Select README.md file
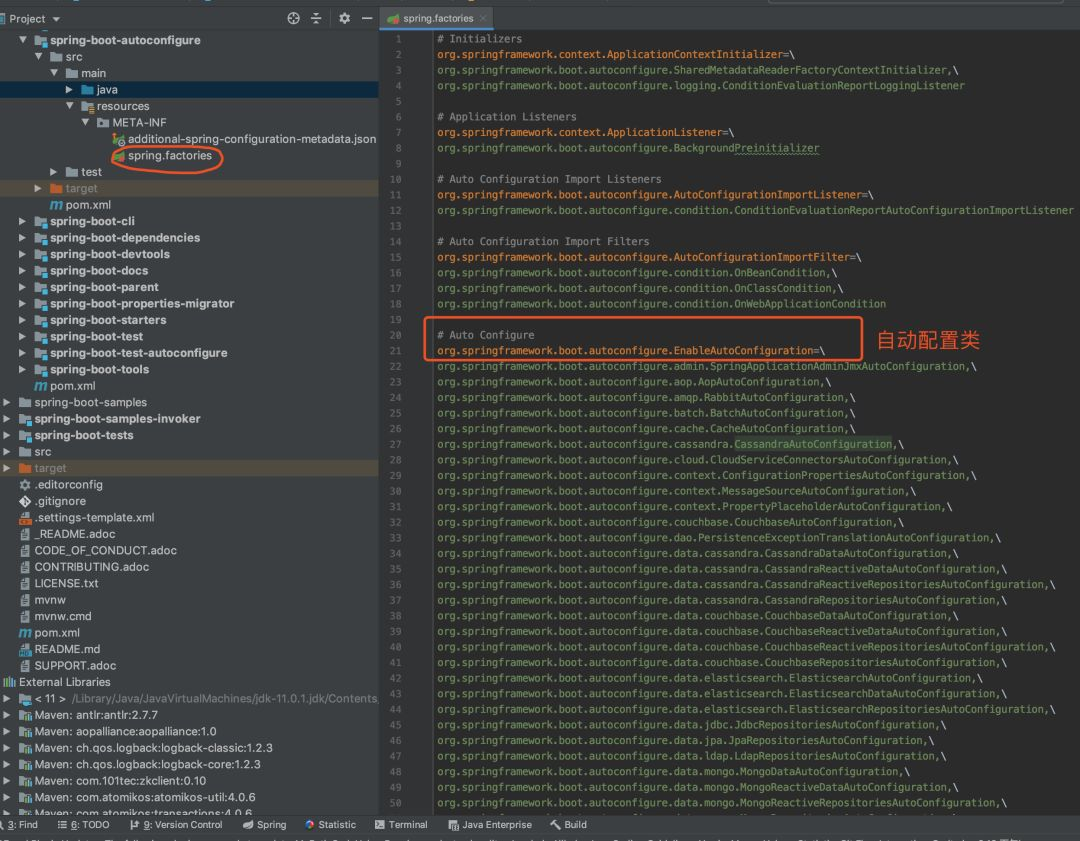This screenshot has height=841, width=1080. coord(67,649)
